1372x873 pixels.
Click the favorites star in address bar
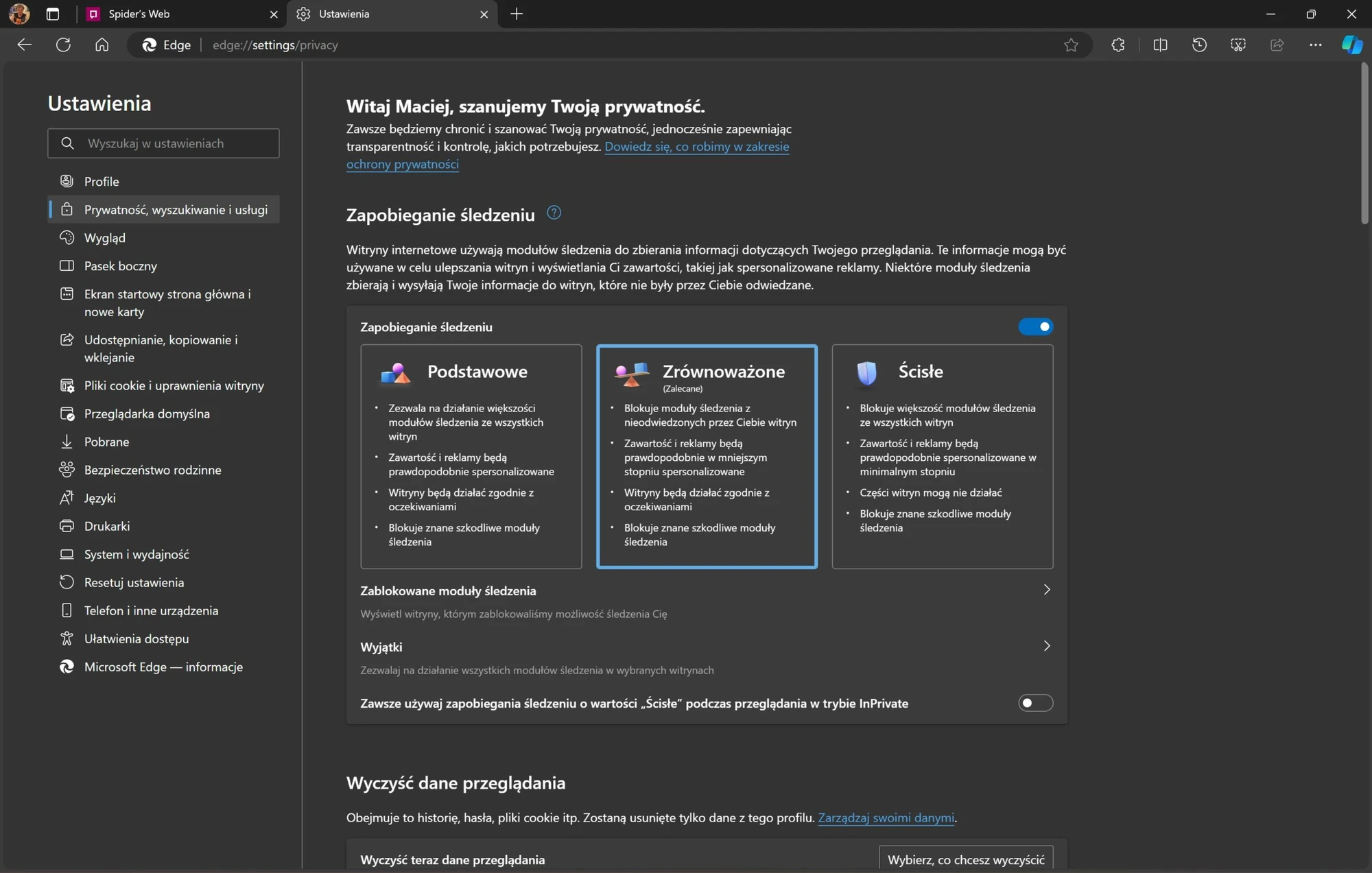pos(1071,45)
